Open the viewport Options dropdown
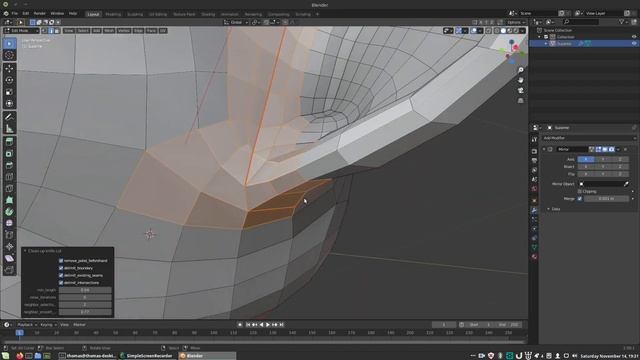 [516, 22]
